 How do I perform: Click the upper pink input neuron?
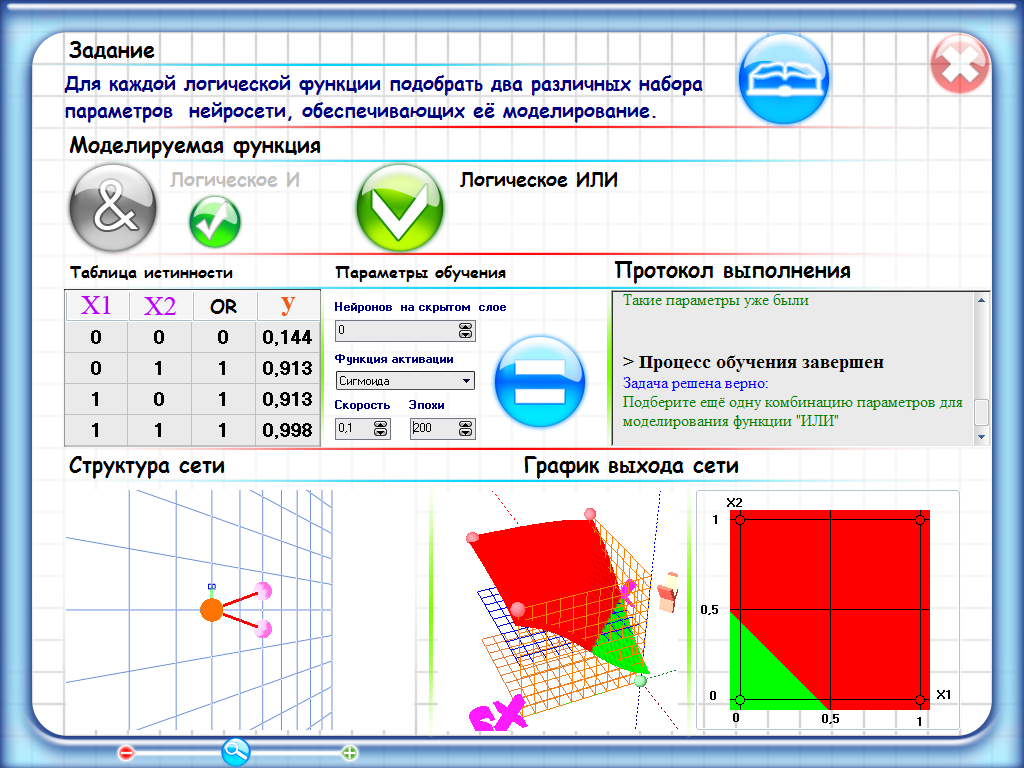coord(262,590)
